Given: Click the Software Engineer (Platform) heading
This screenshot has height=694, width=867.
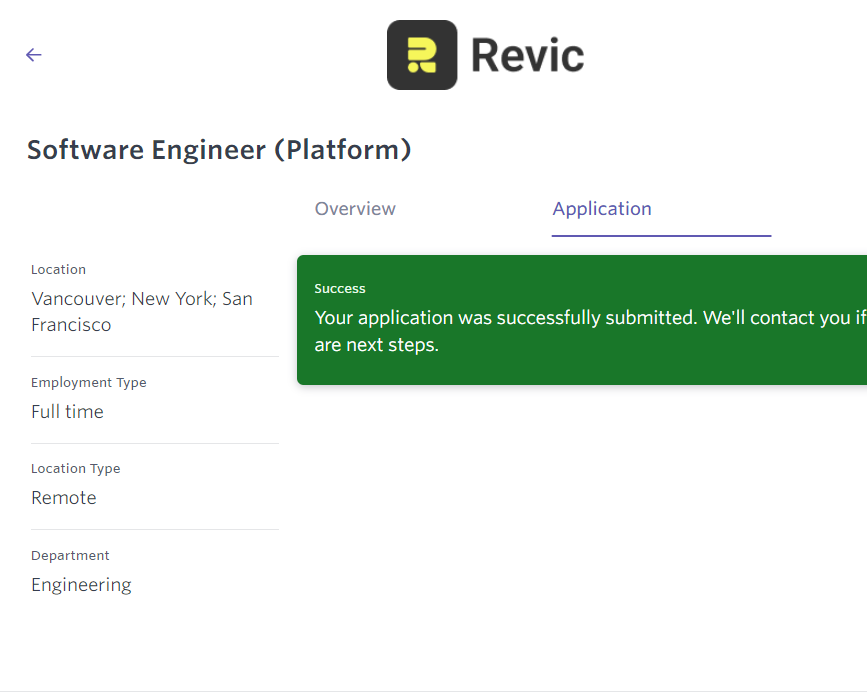Looking at the screenshot, I should (219, 150).
